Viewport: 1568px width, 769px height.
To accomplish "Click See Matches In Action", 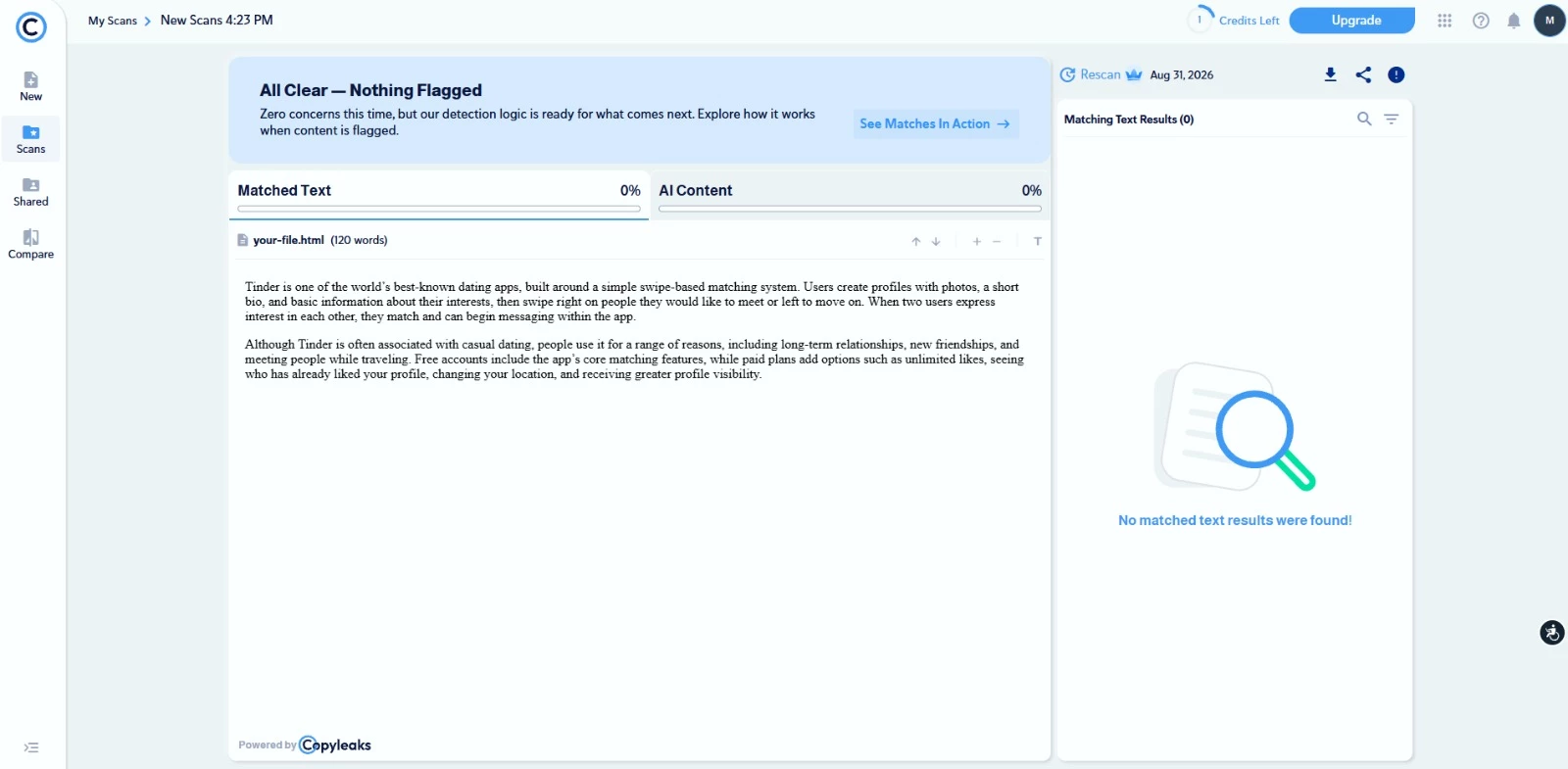I will 936,123.
